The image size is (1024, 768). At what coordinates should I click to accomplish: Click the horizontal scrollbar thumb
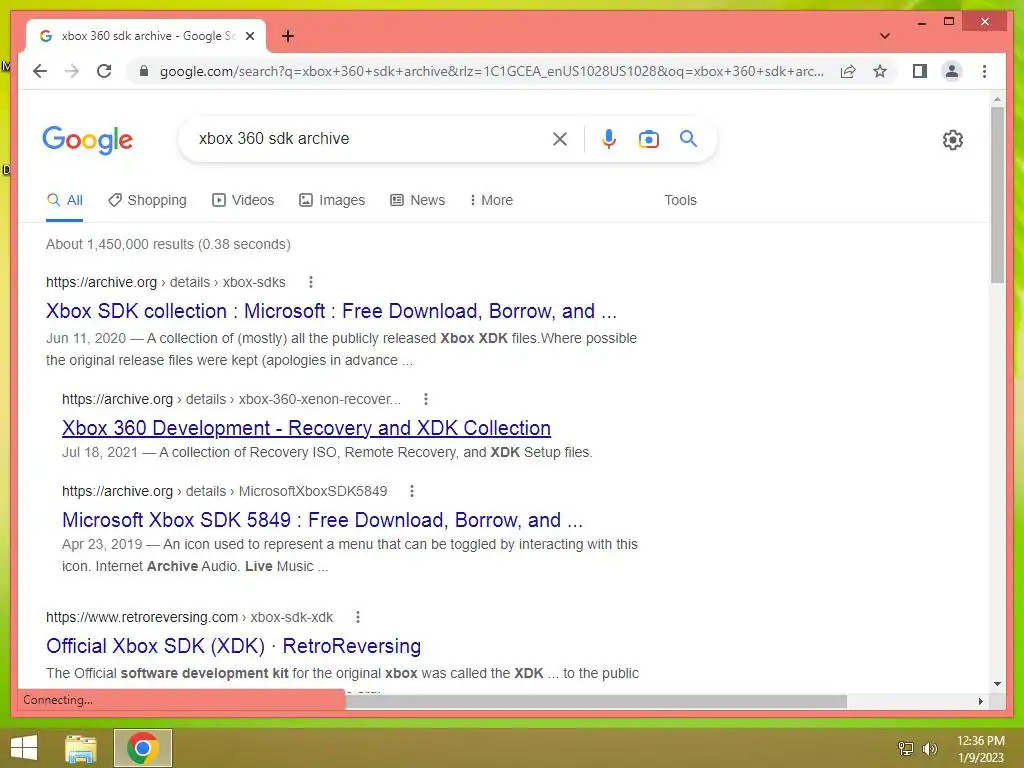tap(595, 701)
